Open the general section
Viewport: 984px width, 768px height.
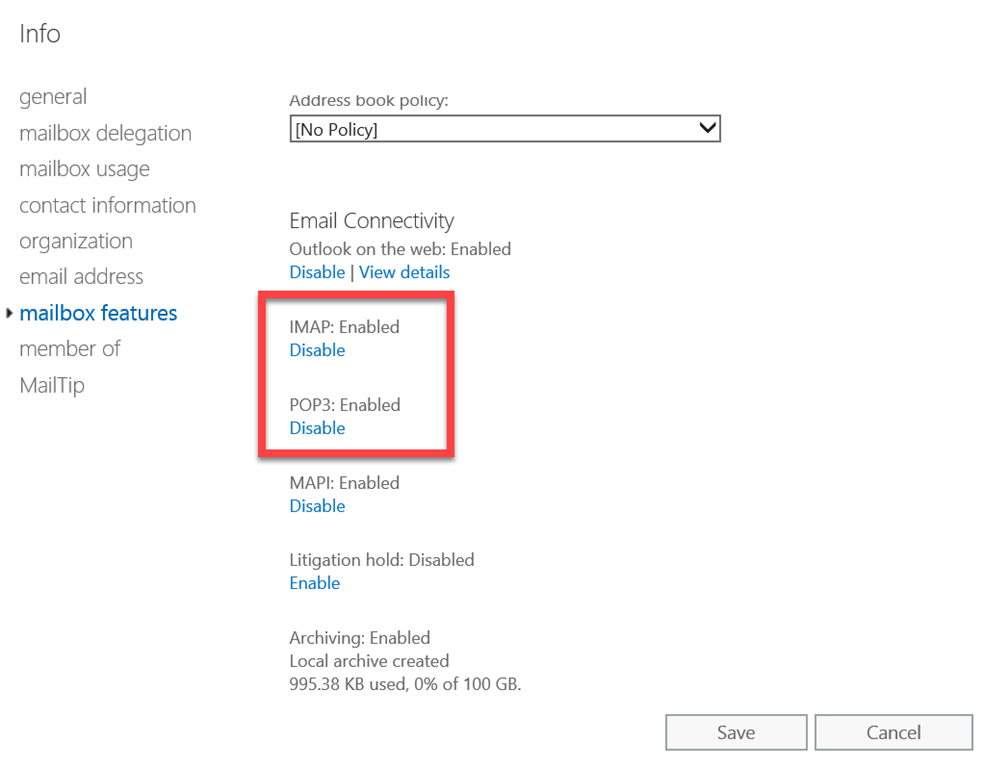pyautogui.click(x=53, y=97)
